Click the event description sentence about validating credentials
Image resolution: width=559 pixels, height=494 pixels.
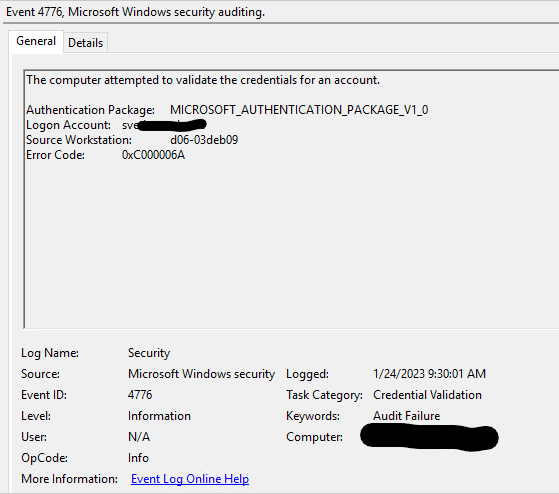(203, 80)
